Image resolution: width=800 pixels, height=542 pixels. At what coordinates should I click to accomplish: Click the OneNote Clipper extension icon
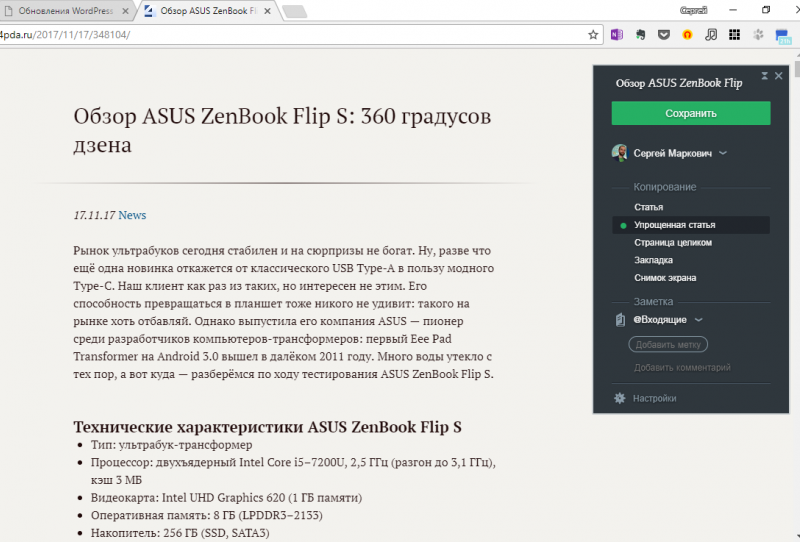click(x=617, y=34)
